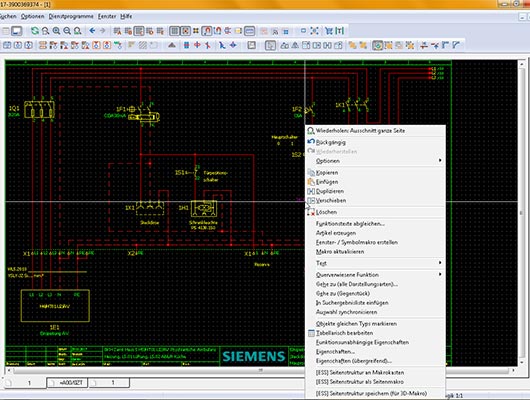Click the red crosshair connection icon
The height and width of the screenshot is (400, 530).
coord(197,45)
